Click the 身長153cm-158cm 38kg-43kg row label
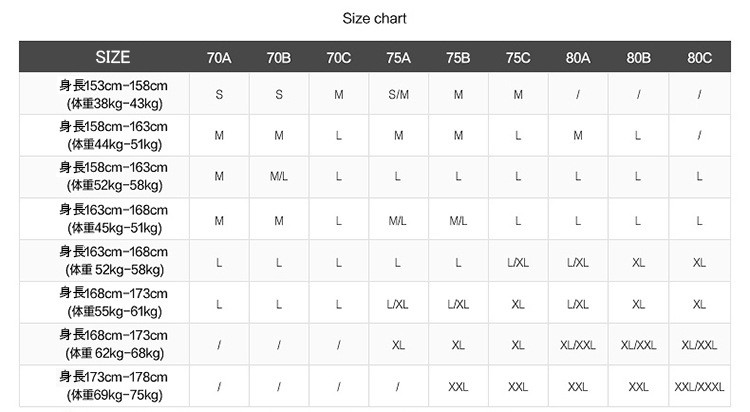The width and height of the screenshot is (750, 412). coord(114,94)
